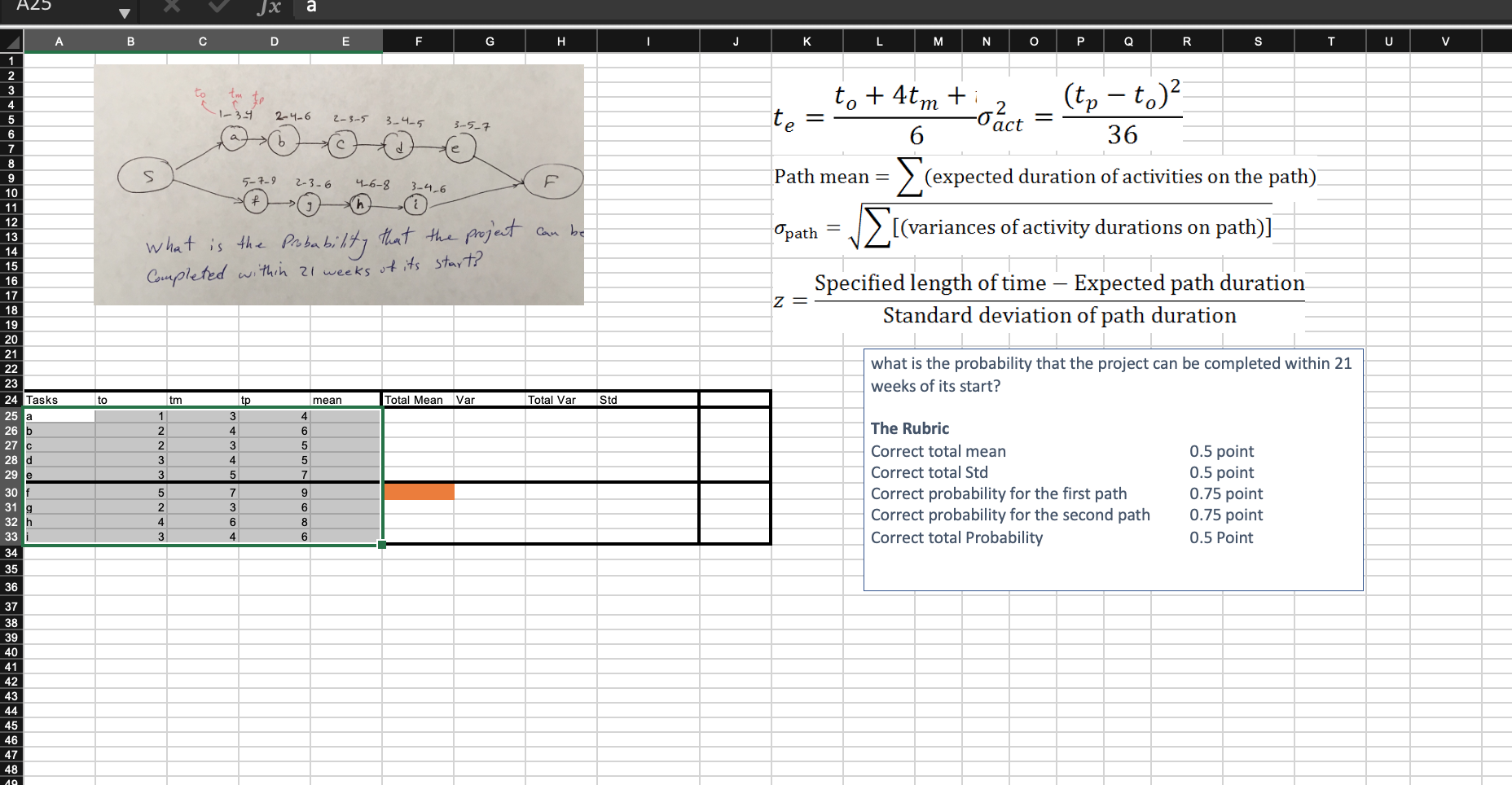1512x785 pixels.
Task: Select the rubric text box
Action: (x=1114, y=467)
